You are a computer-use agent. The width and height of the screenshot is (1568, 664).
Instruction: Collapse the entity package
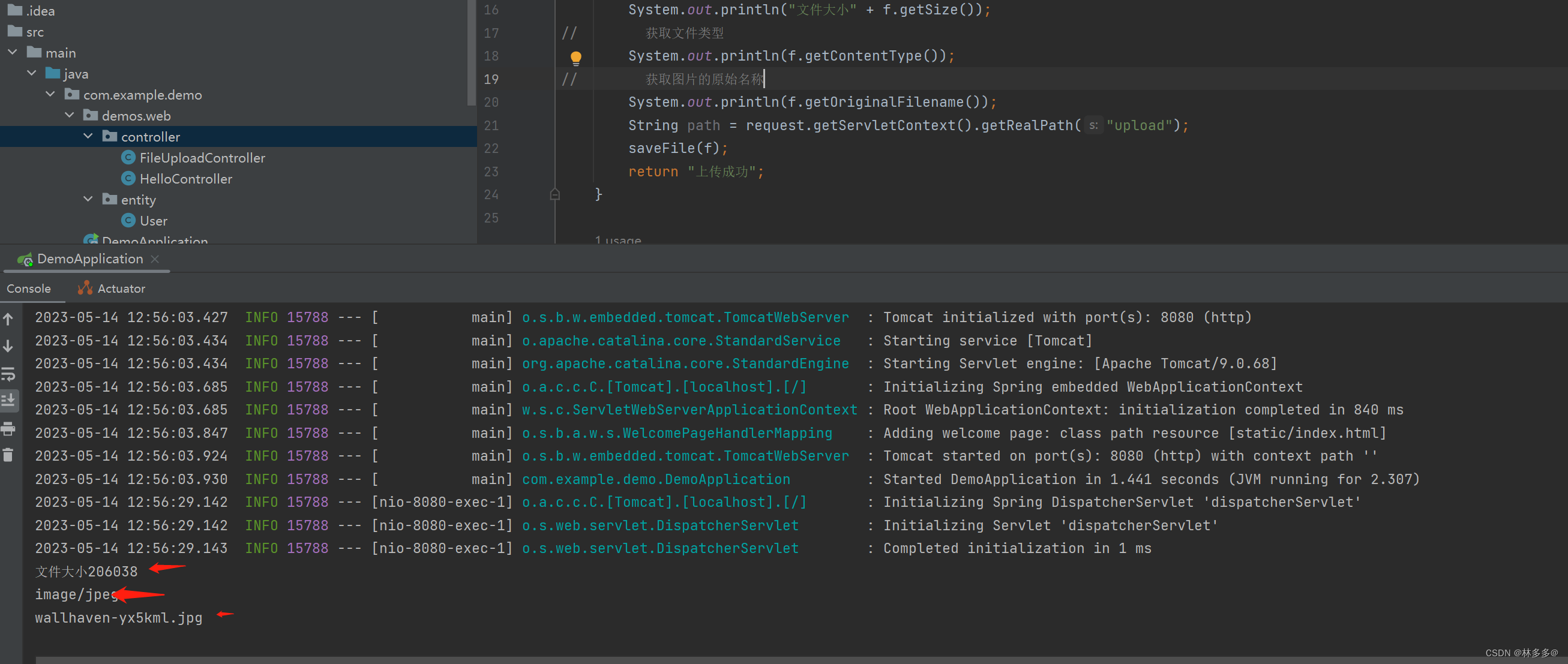pos(88,199)
